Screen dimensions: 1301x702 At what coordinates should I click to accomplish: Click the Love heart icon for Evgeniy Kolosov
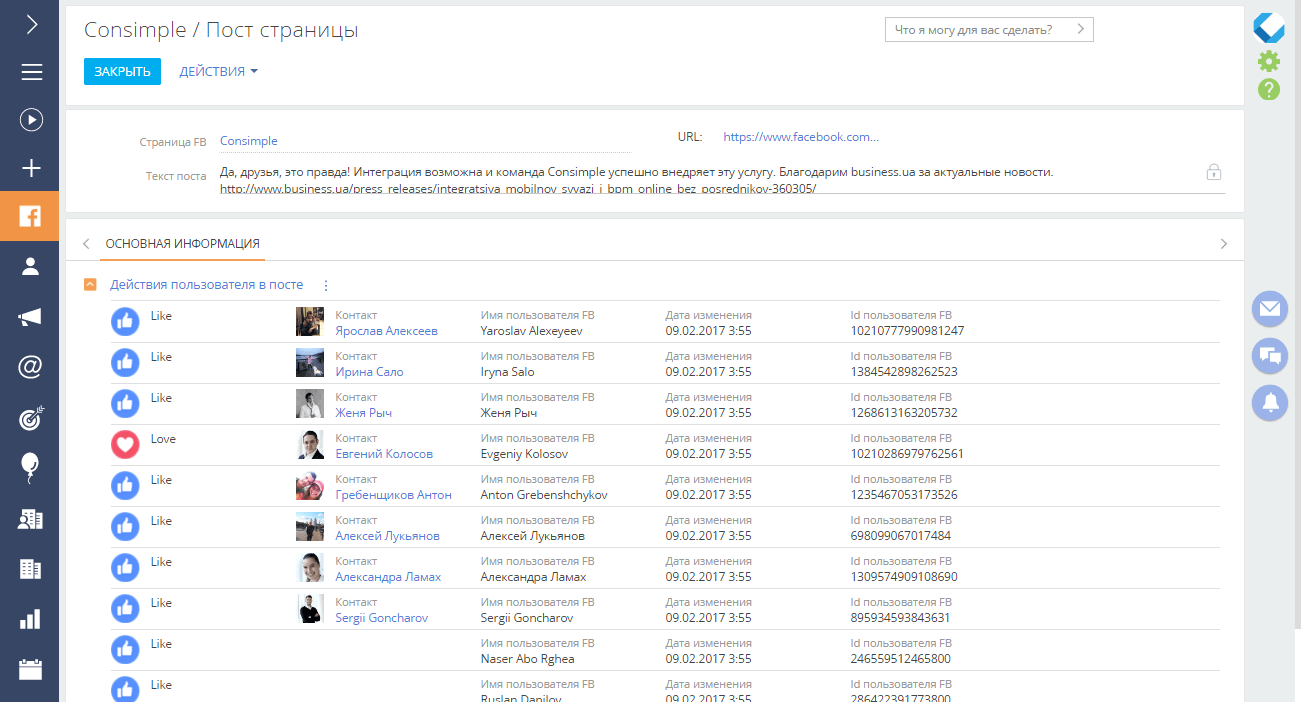pyautogui.click(x=125, y=444)
